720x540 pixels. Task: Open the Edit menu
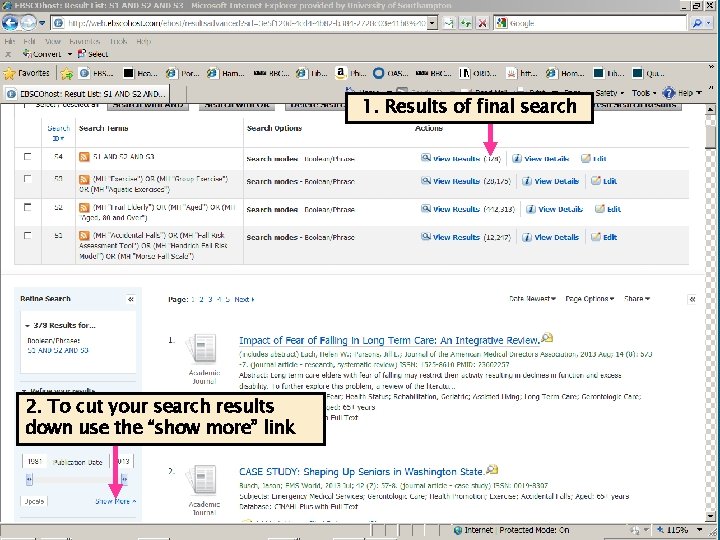point(29,41)
